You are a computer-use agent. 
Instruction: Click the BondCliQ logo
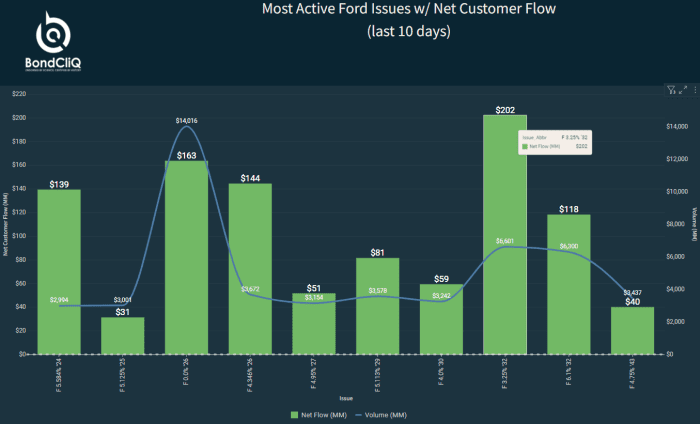click(x=53, y=42)
